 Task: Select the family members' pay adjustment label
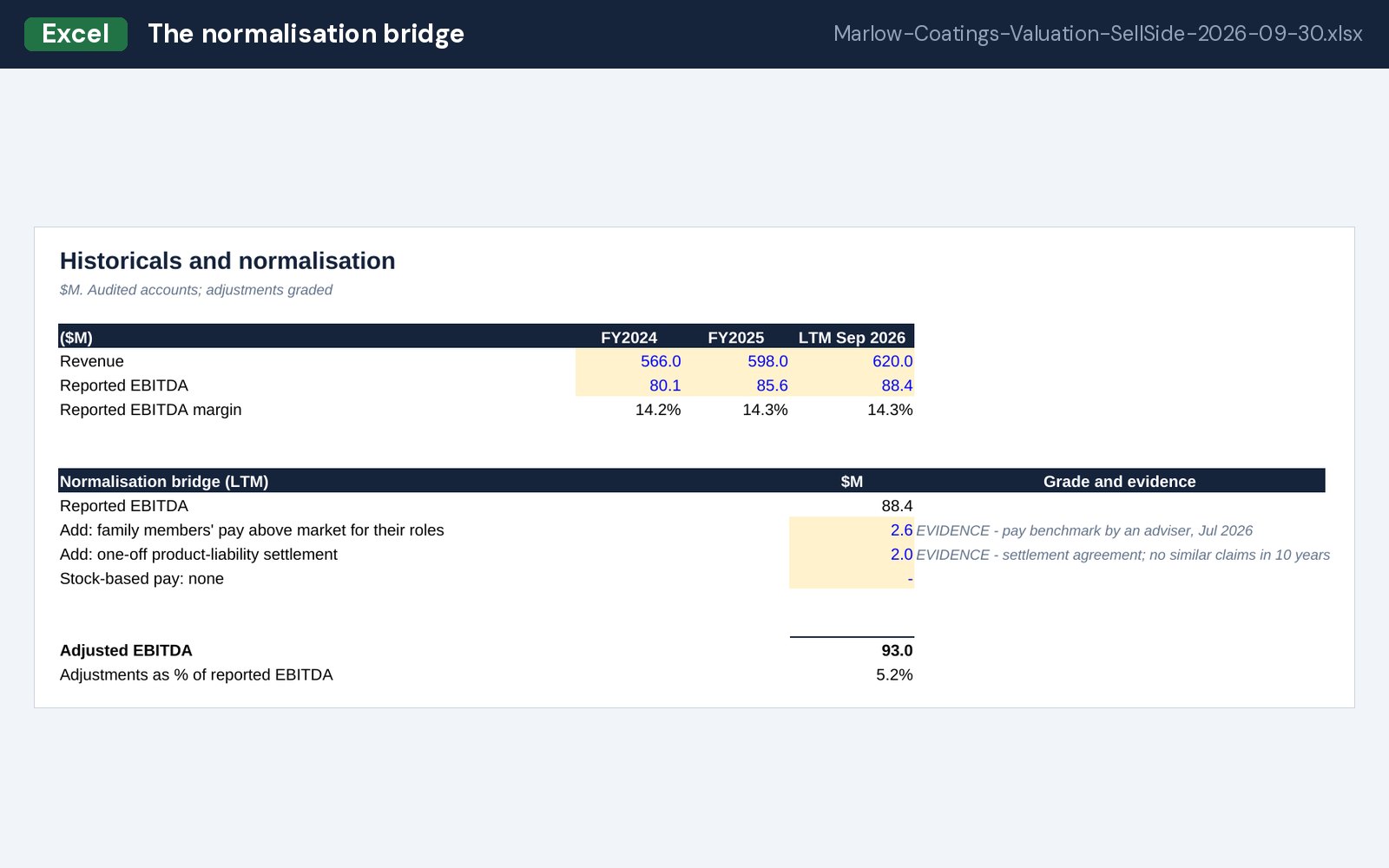pos(252,530)
